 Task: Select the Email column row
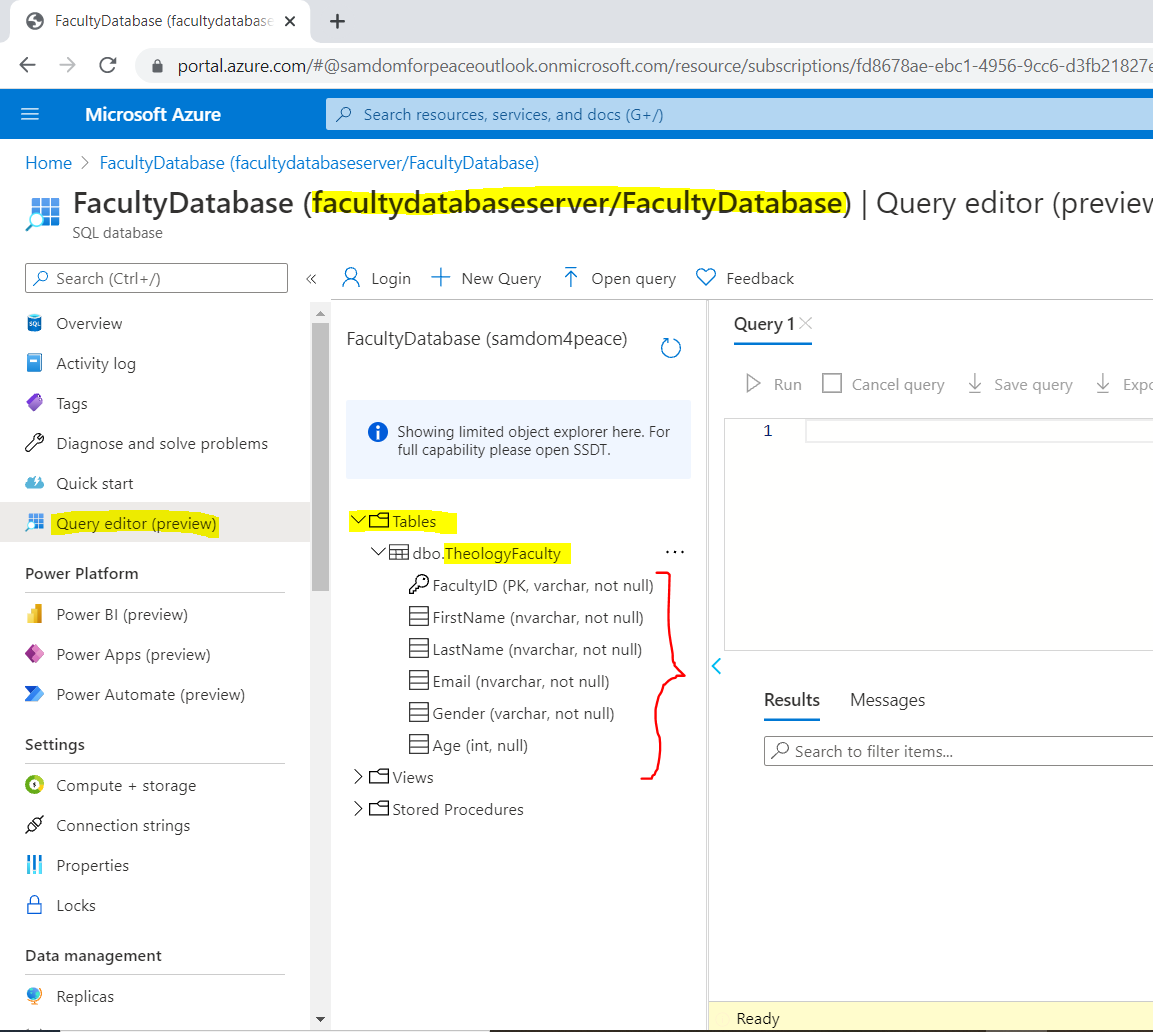coord(510,681)
